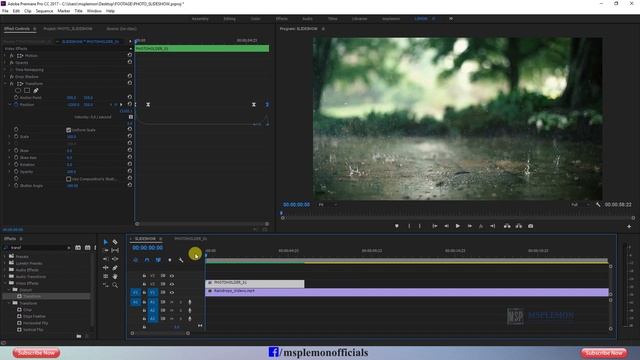Enable Use Composition's Shutter Angle checkbox

click(x=69, y=179)
